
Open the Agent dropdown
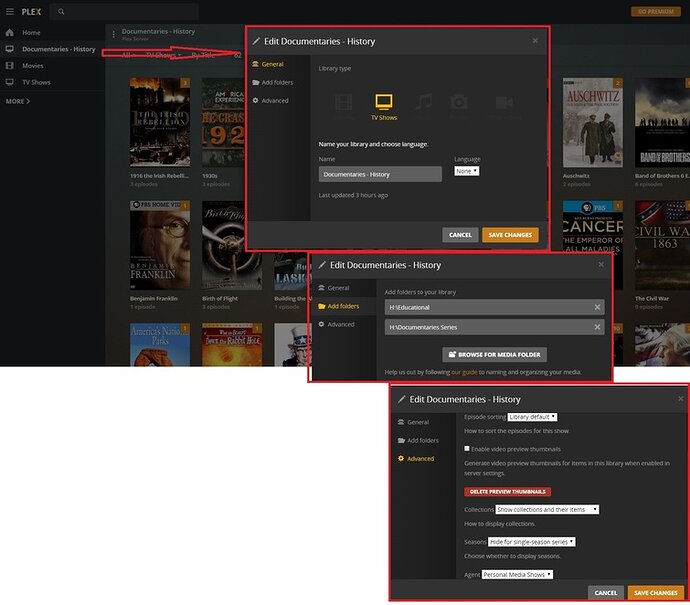(517, 575)
